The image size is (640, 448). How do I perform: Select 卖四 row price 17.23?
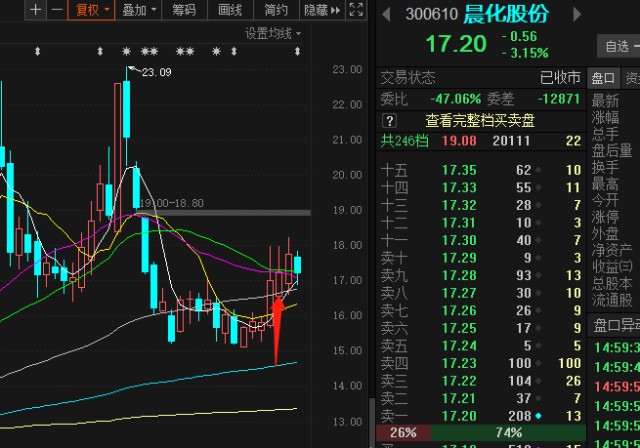[459, 363]
